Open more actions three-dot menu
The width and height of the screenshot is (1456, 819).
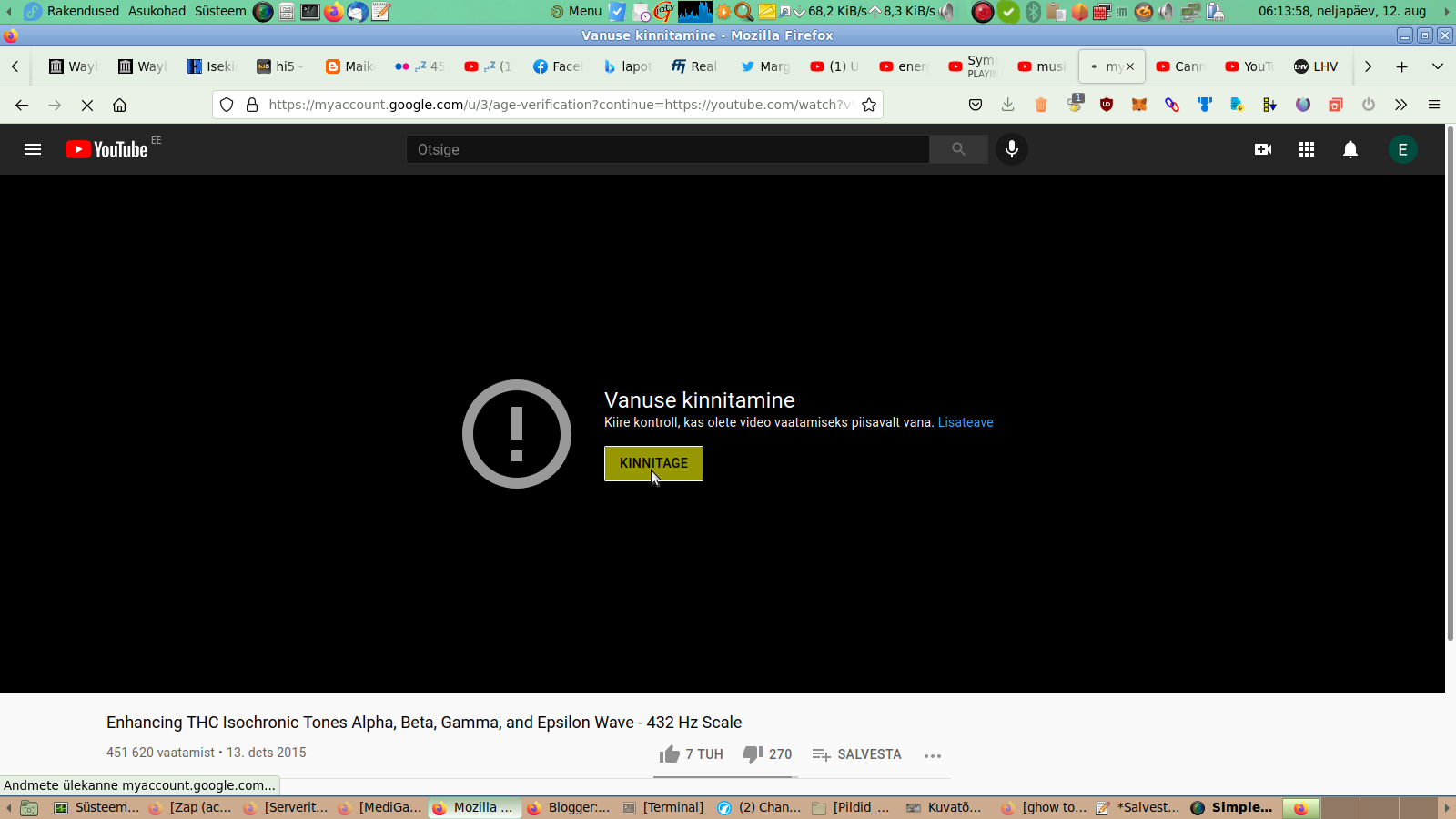click(x=933, y=755)
